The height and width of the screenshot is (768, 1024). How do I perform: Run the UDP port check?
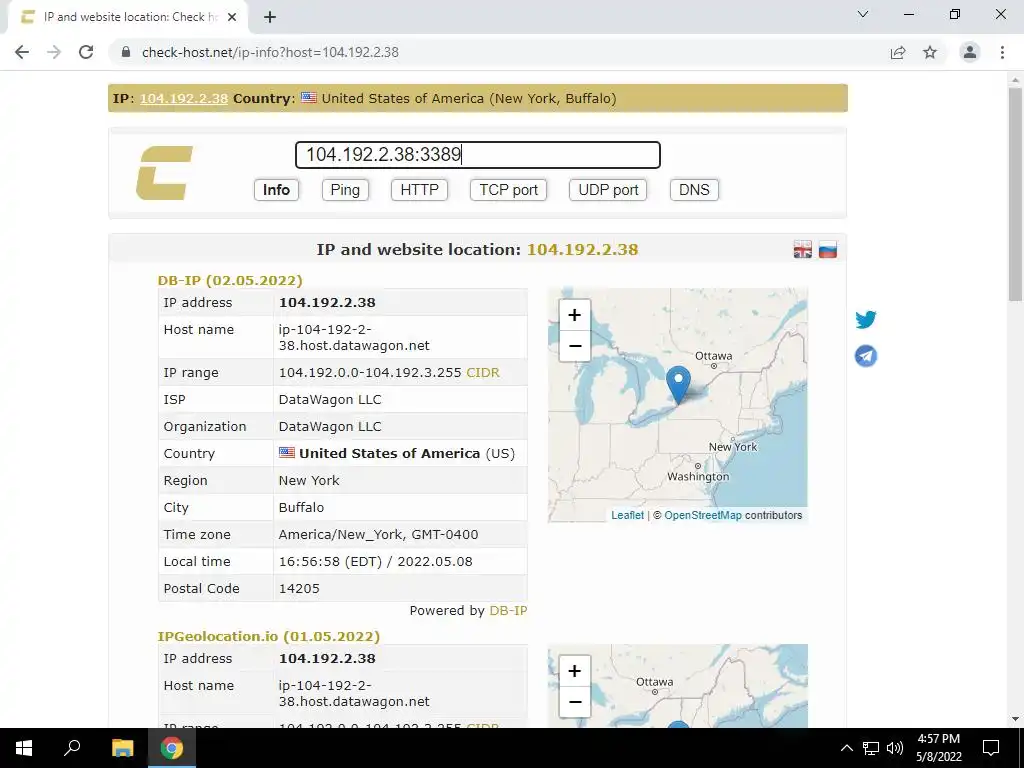coord(608,190)
